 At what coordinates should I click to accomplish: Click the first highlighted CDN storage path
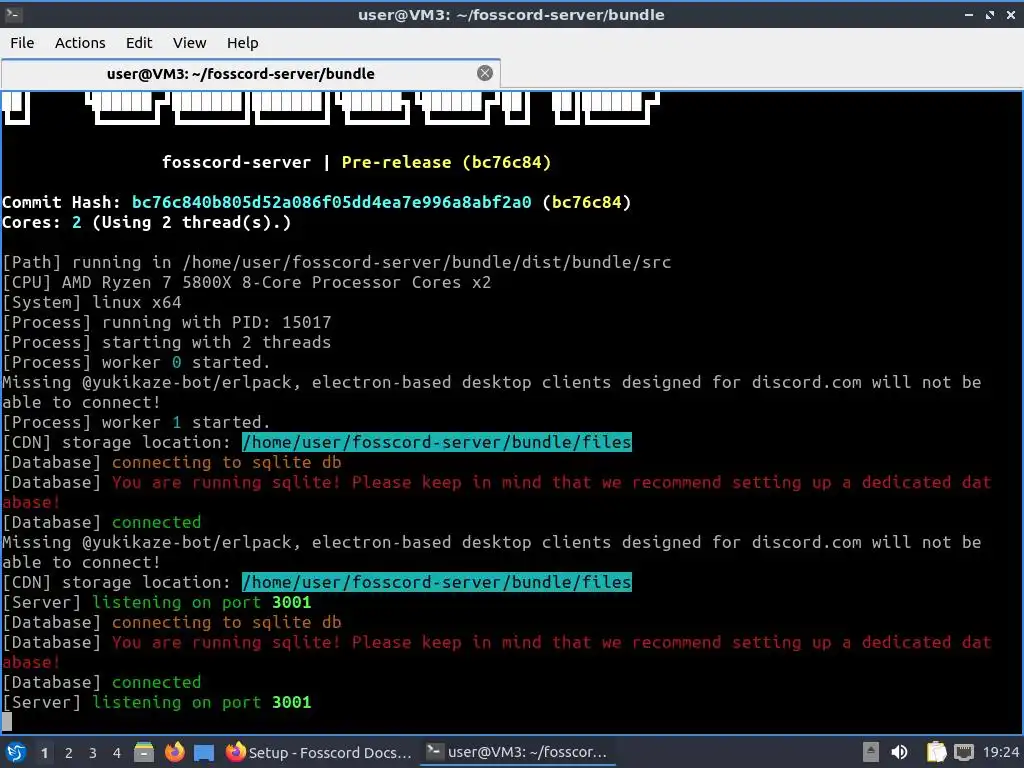coord(437,442)
